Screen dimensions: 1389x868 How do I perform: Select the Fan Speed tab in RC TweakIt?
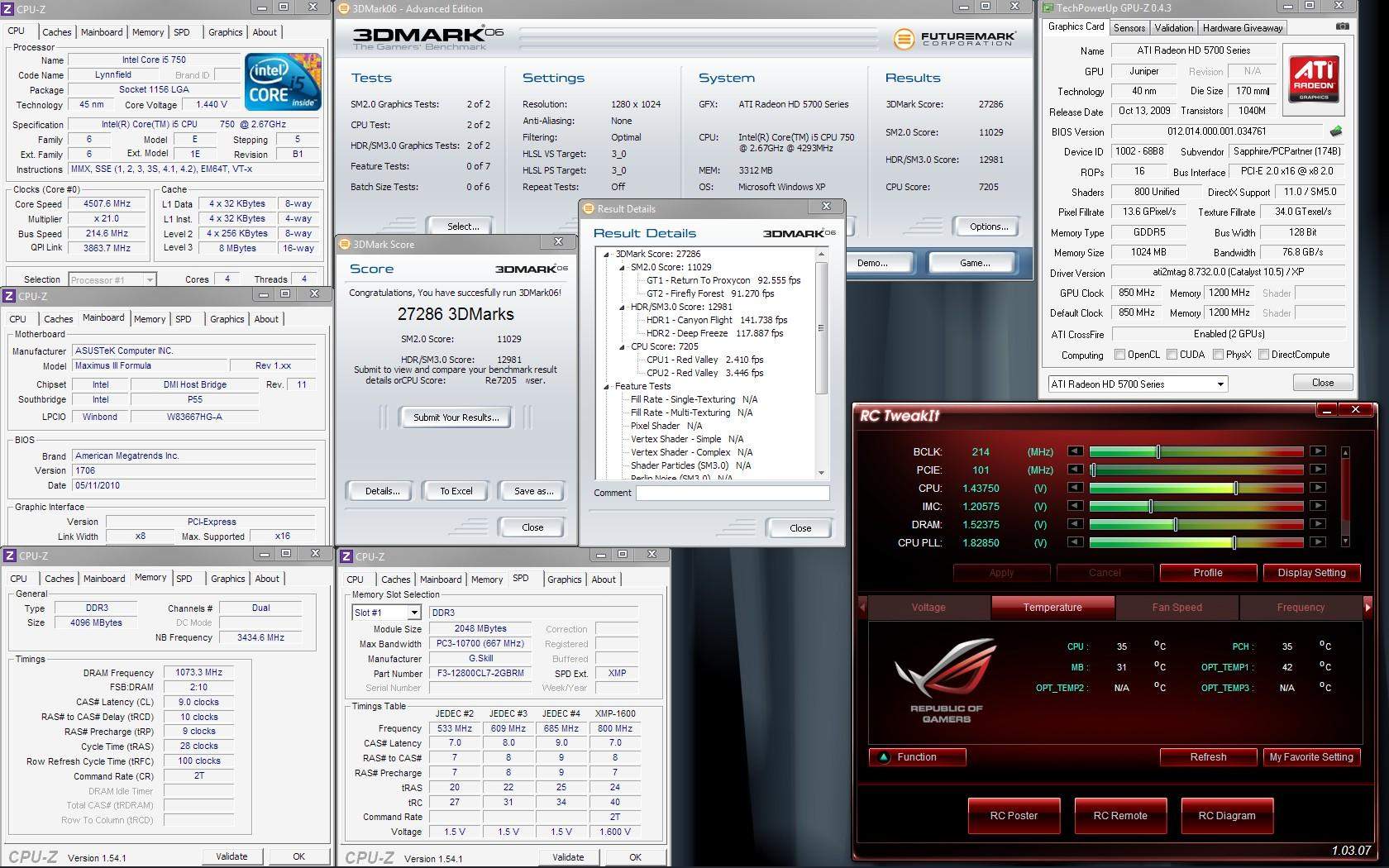tap(1177, 608)
